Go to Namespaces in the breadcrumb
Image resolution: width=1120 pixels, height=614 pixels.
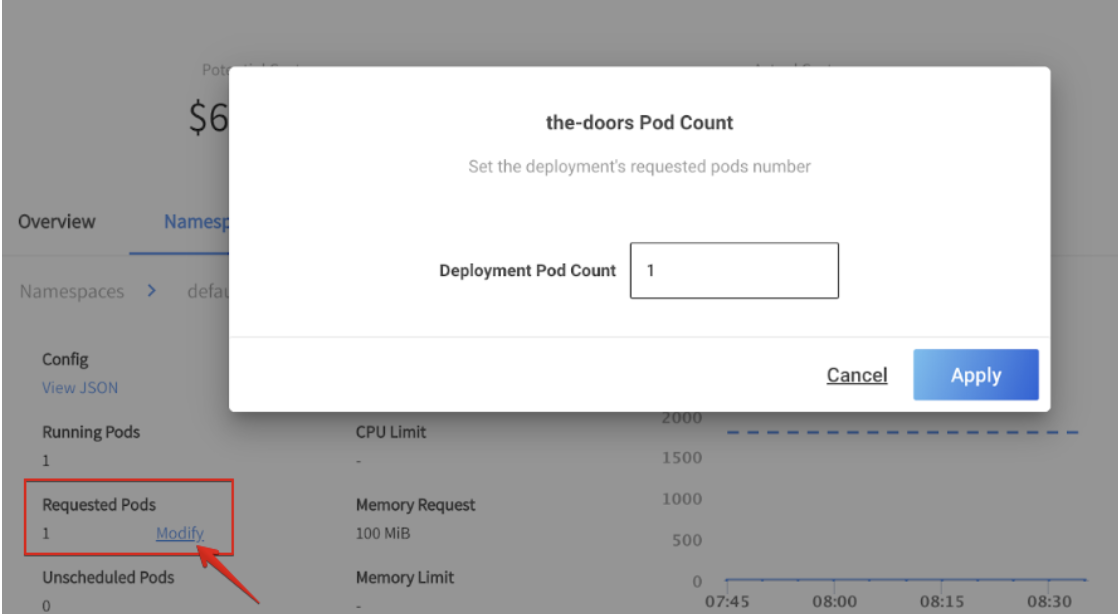click(x=72, y=292)
